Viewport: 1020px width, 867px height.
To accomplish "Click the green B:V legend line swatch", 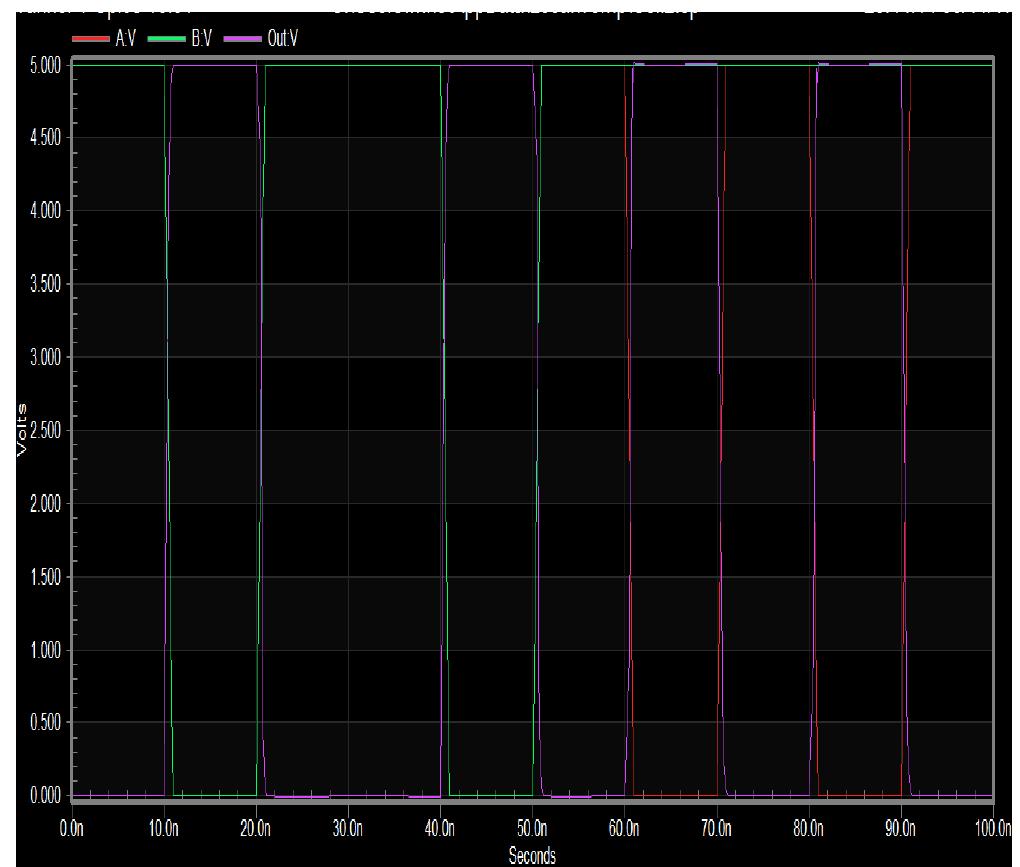I will [167, 39].
